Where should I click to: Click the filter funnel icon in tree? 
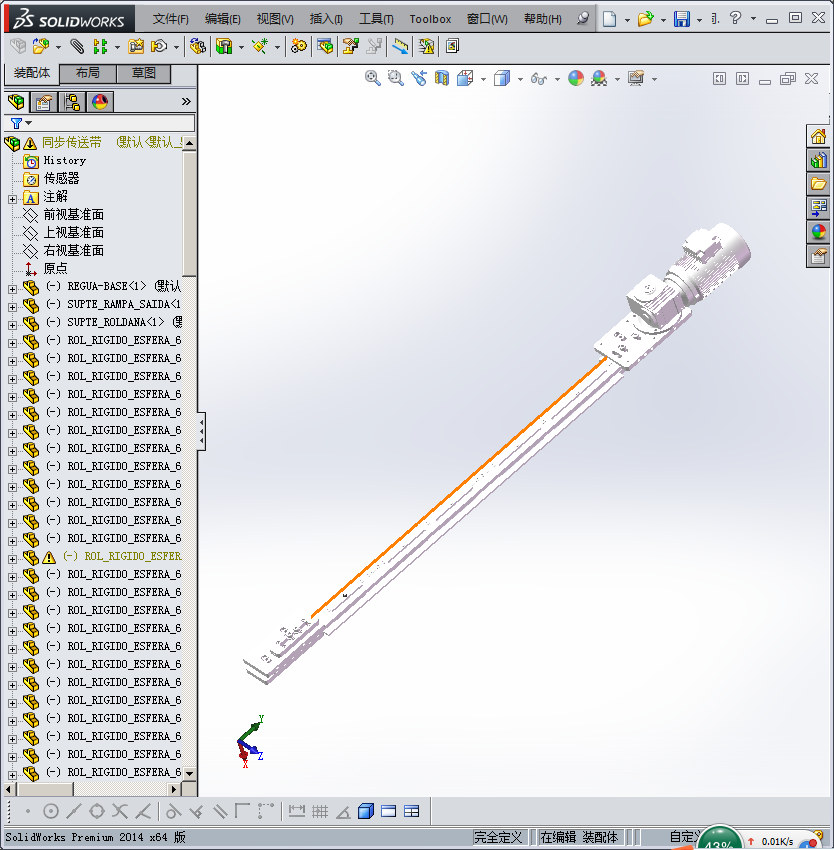[16, 124]
